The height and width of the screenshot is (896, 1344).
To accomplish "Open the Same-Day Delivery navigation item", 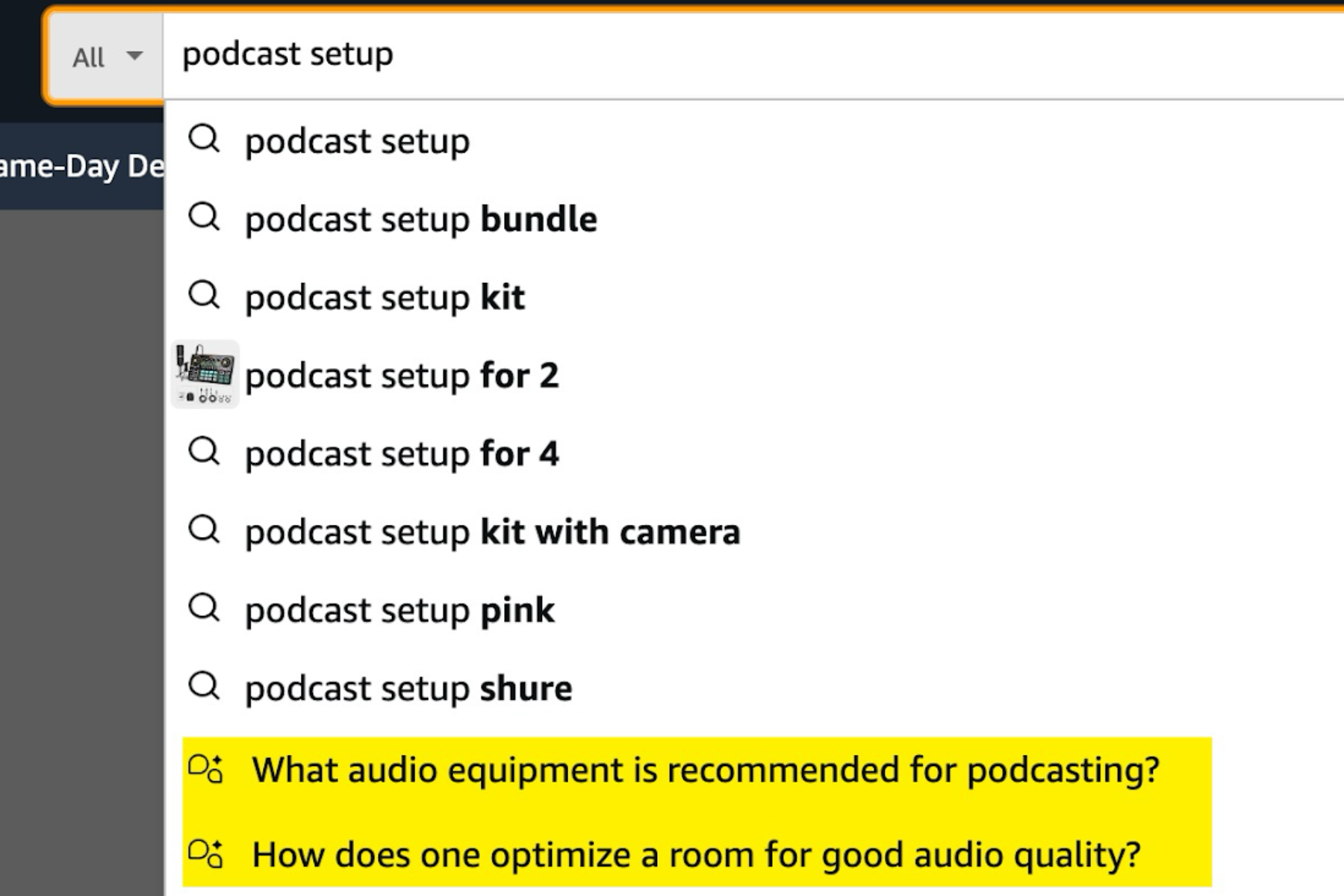I will [x=82, y=166].
